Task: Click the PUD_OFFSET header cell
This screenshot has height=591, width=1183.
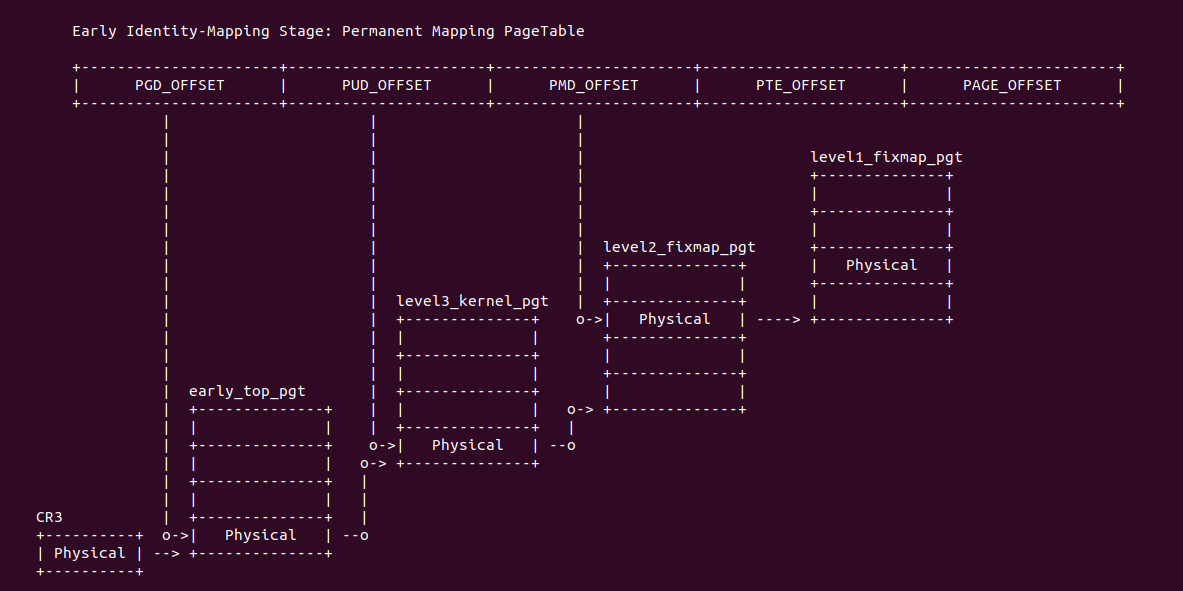Action: tap(386, 85)
